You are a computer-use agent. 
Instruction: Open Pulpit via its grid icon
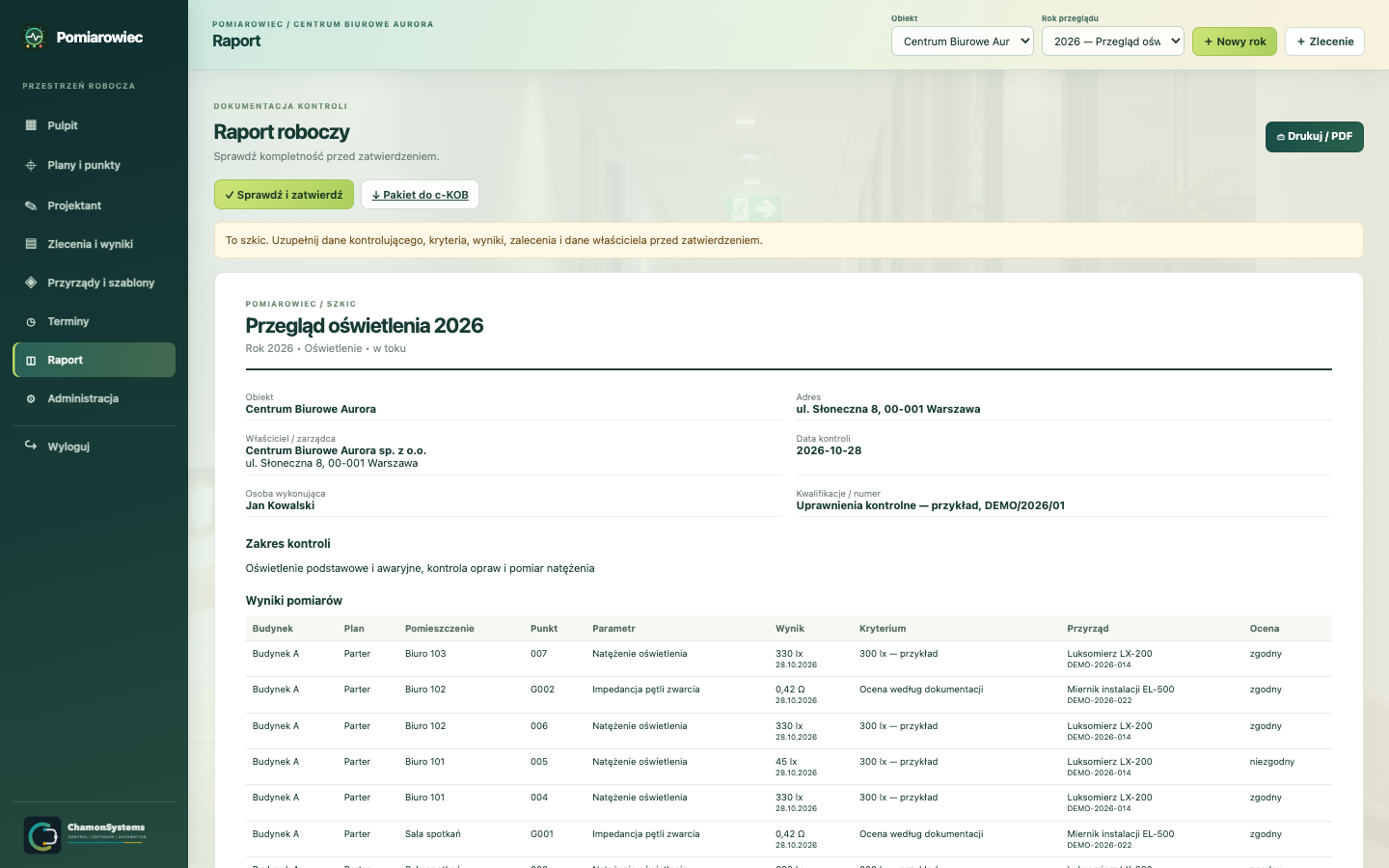tap(31, 125)
